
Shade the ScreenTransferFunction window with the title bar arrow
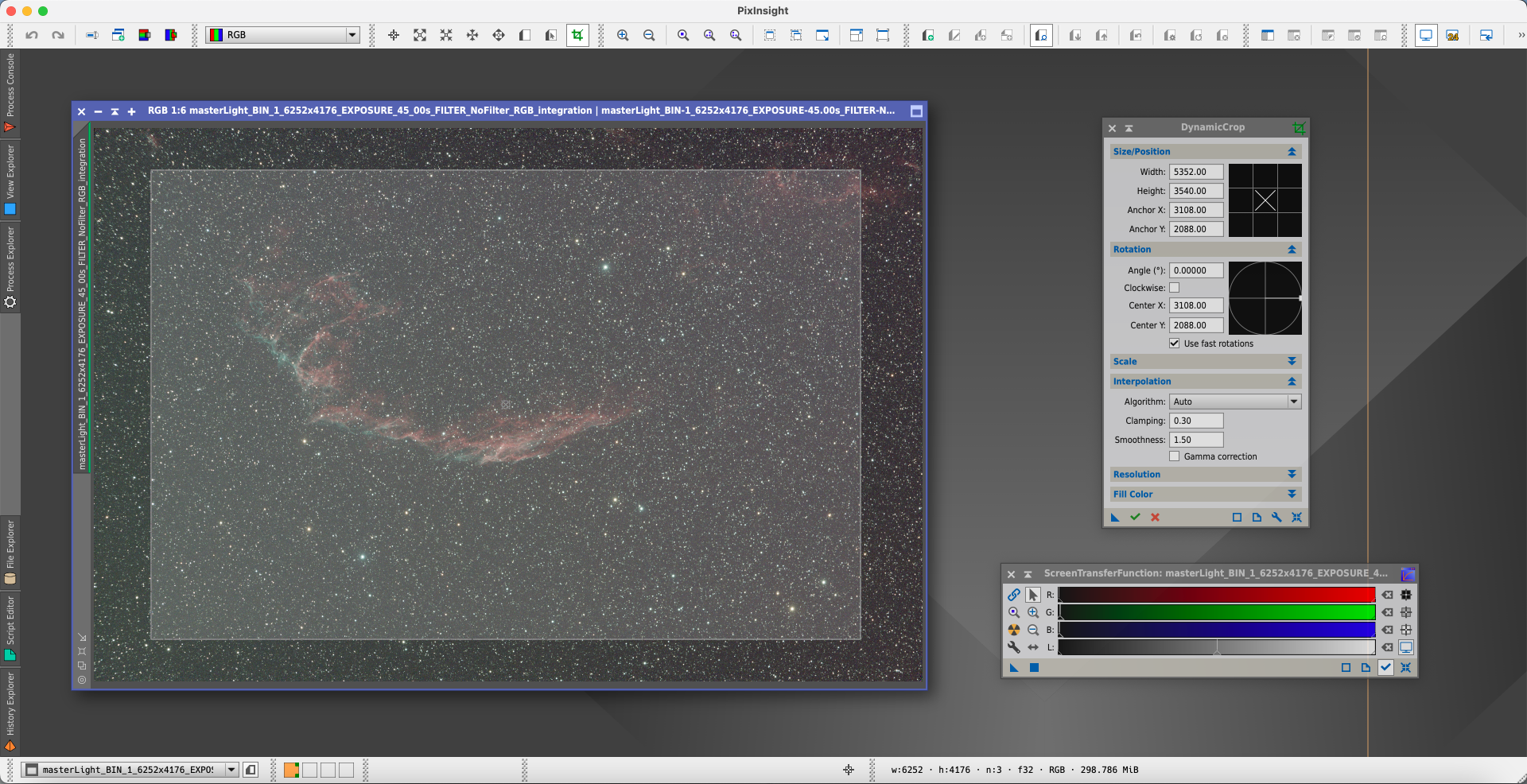[1028, 574]
